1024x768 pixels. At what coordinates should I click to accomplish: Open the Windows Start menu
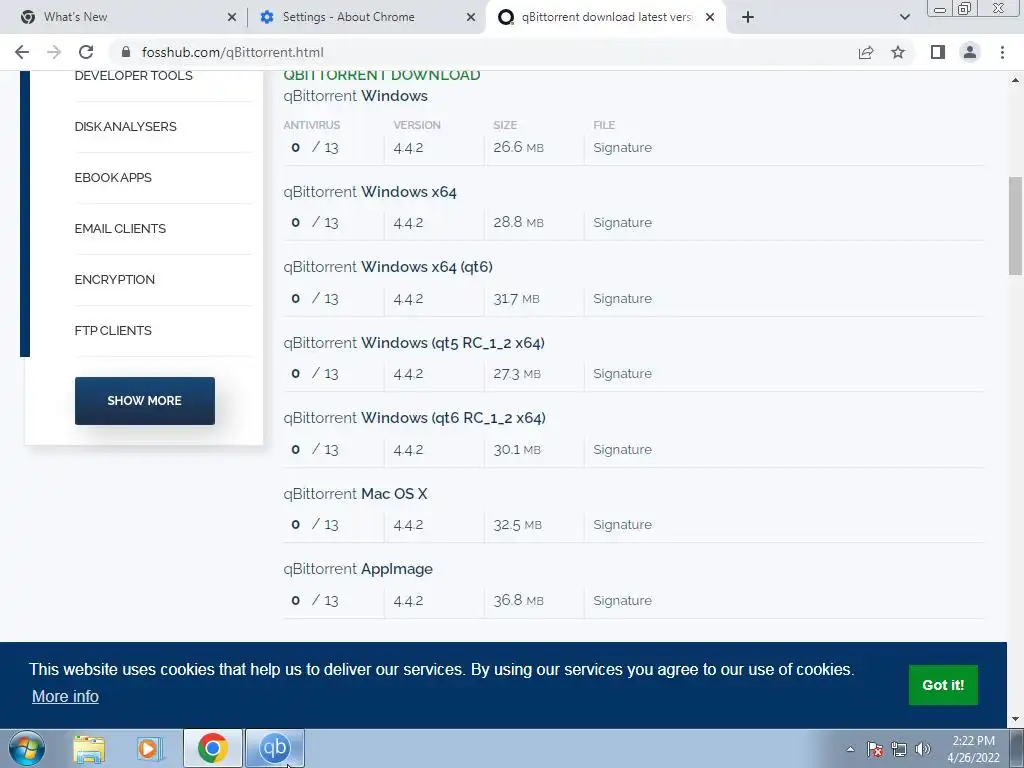coord(27,748)
